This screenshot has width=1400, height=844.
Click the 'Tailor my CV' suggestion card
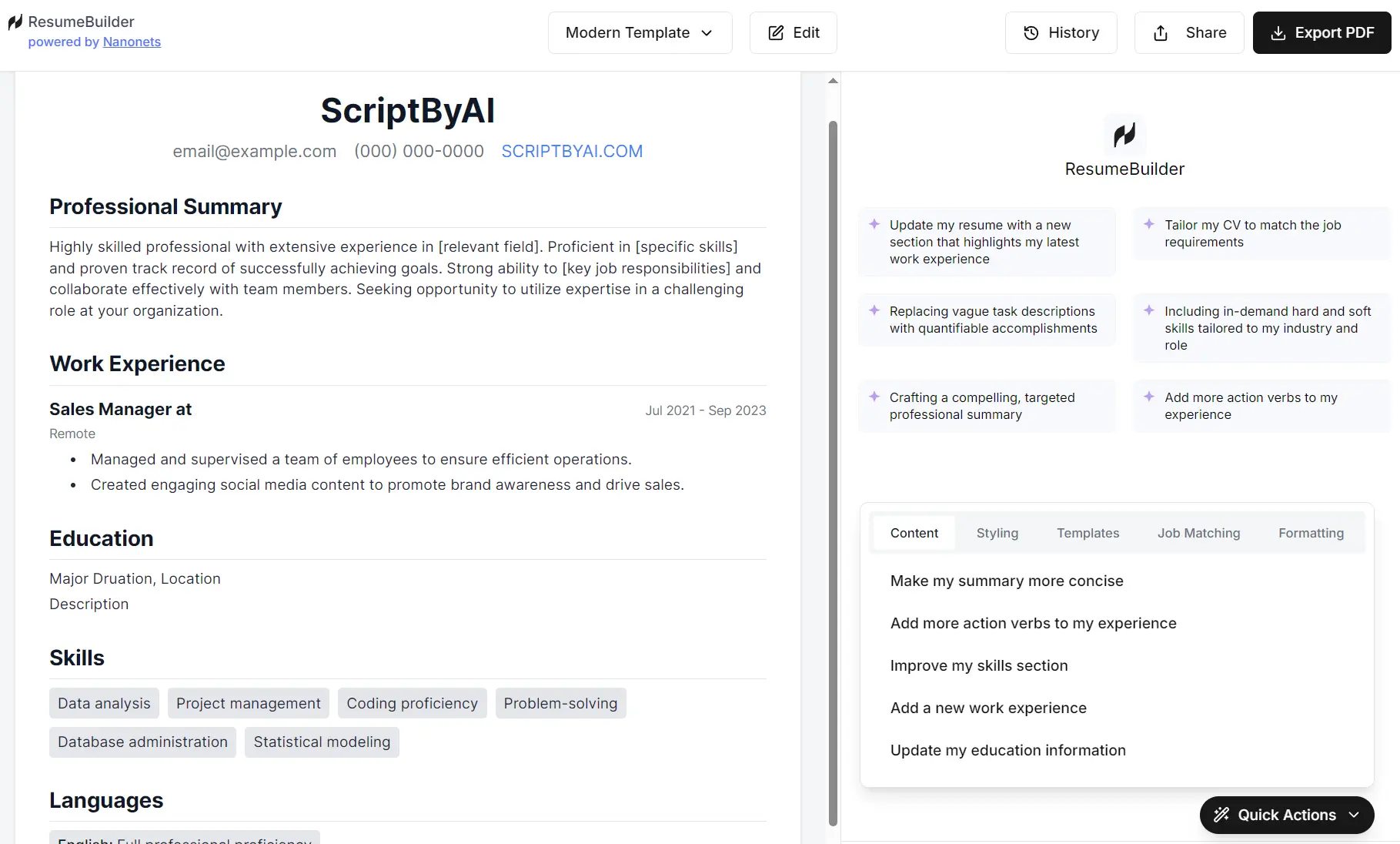tap(1260, 233)
